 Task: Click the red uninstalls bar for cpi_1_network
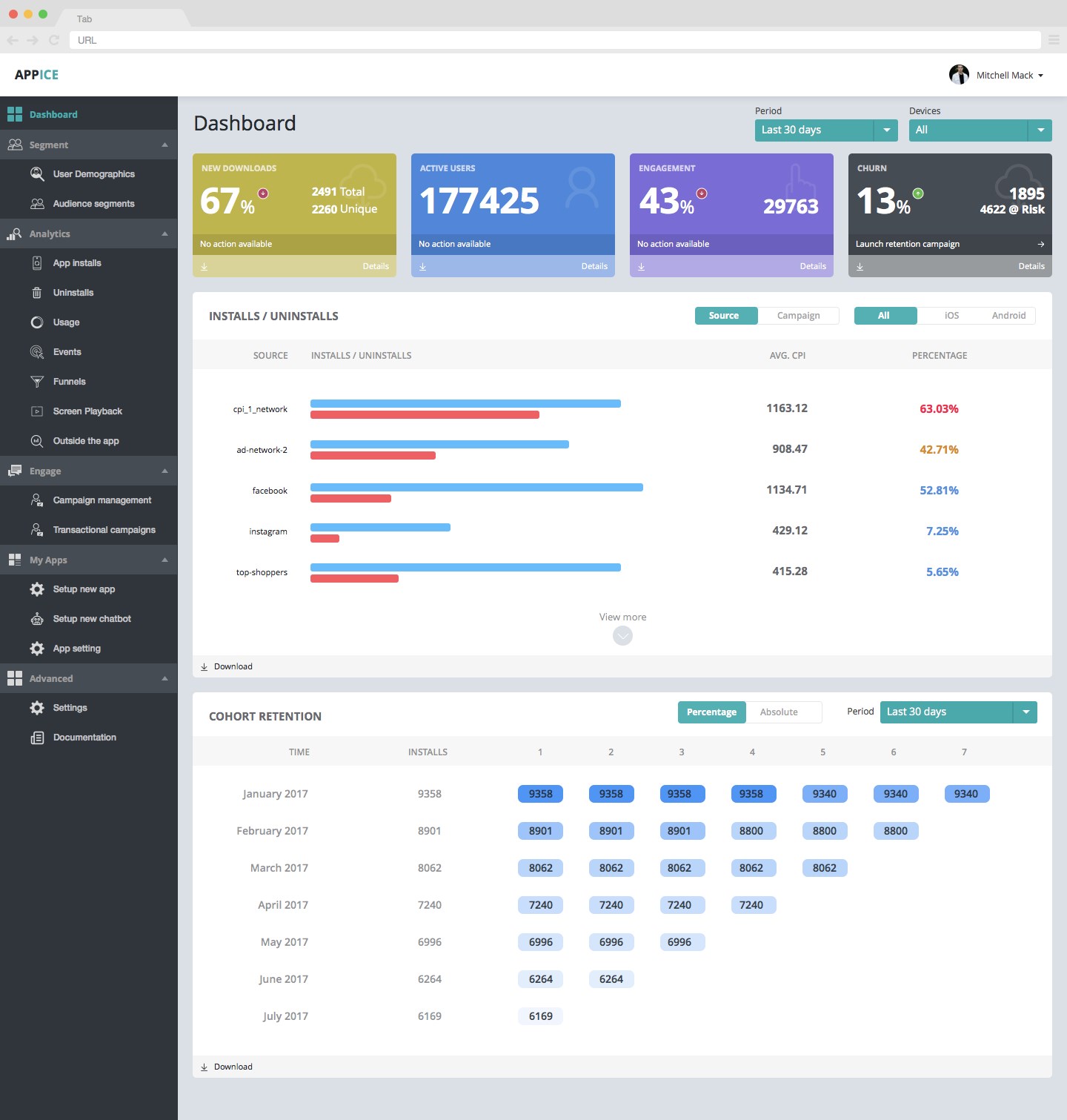click(425, 415)
